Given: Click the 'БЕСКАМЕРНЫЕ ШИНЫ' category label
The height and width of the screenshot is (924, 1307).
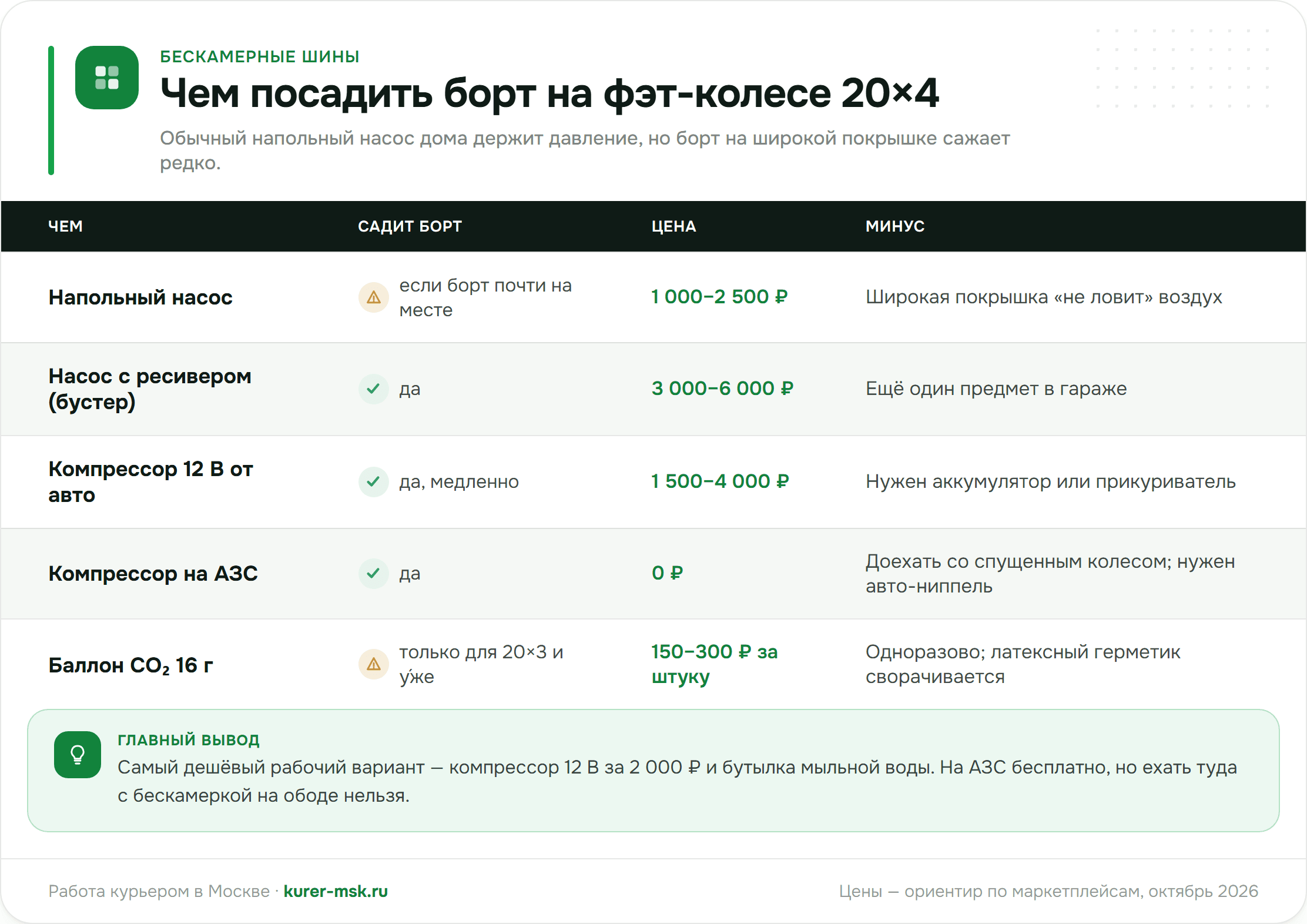Looking at the screenshot, I should (x=260, y=56).
